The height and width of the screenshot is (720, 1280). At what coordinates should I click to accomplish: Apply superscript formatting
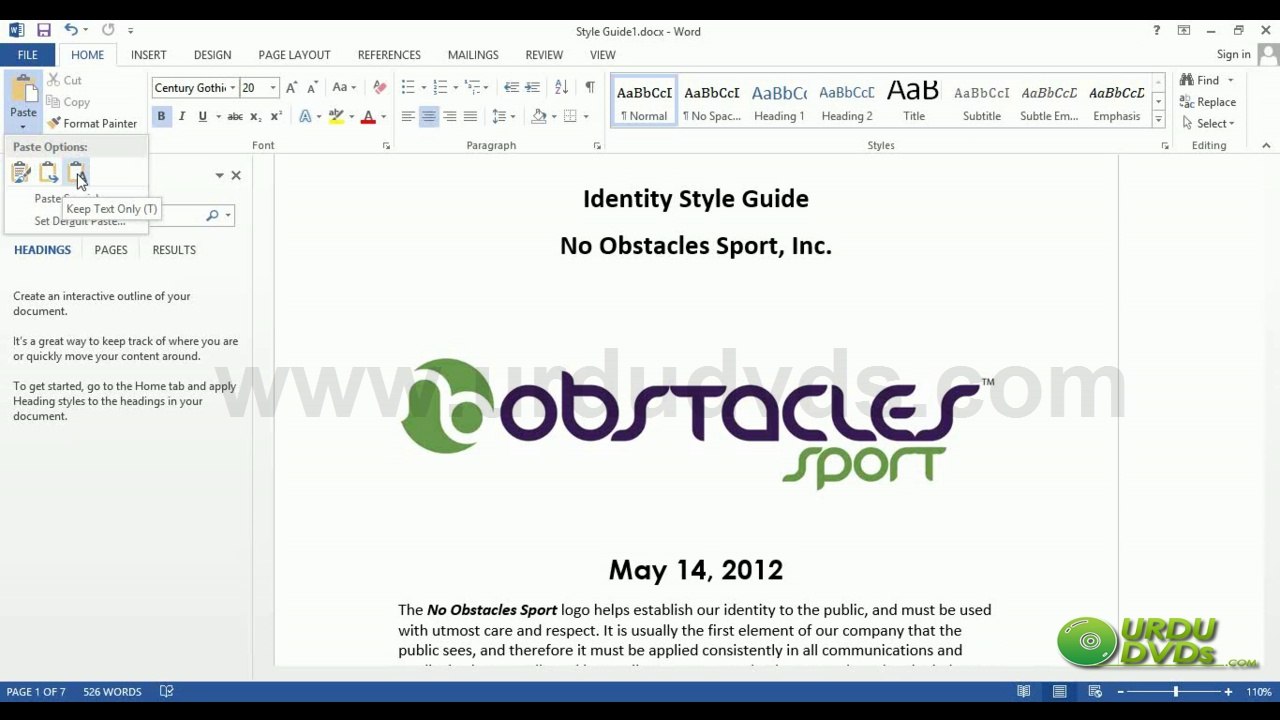[276, 117]
